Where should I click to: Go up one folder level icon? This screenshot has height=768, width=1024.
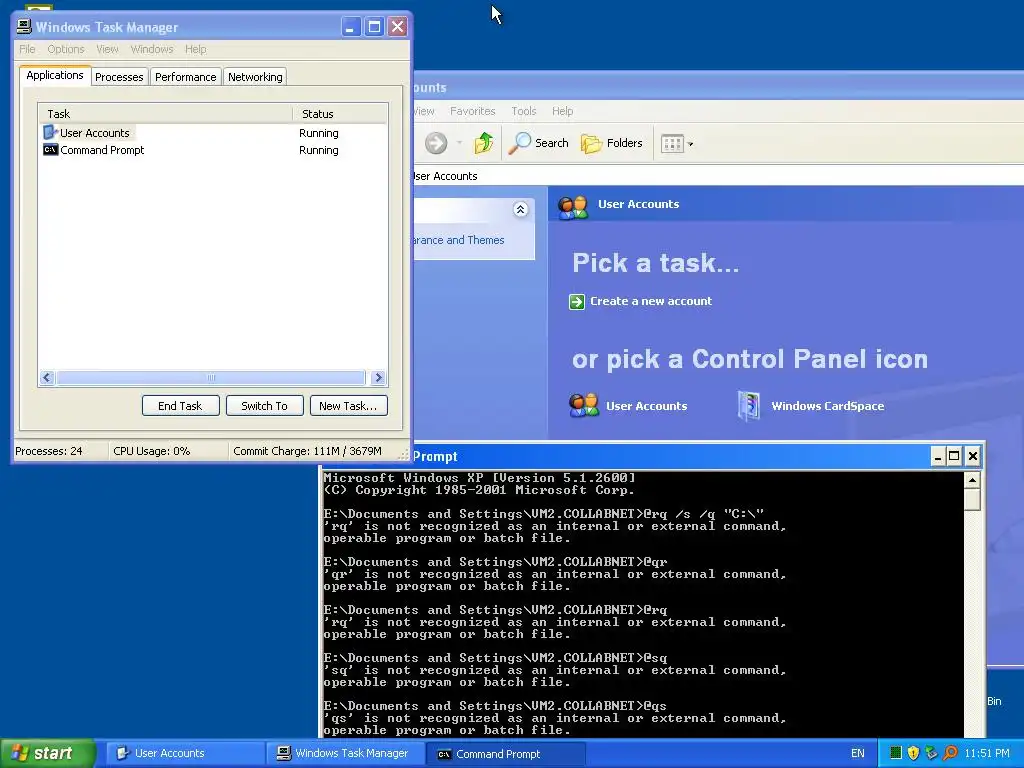point(484,142)
